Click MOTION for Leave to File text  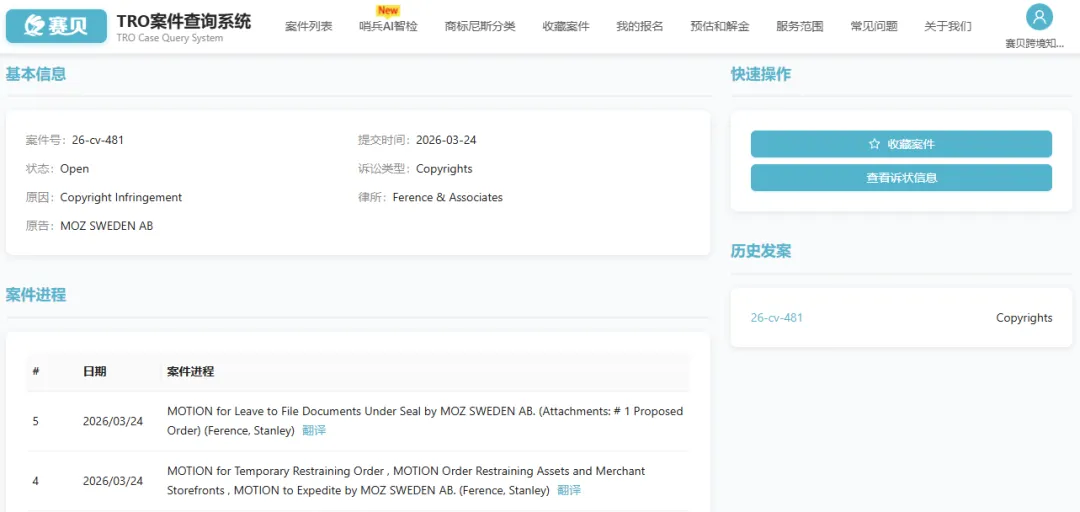(x=425, y=420)
